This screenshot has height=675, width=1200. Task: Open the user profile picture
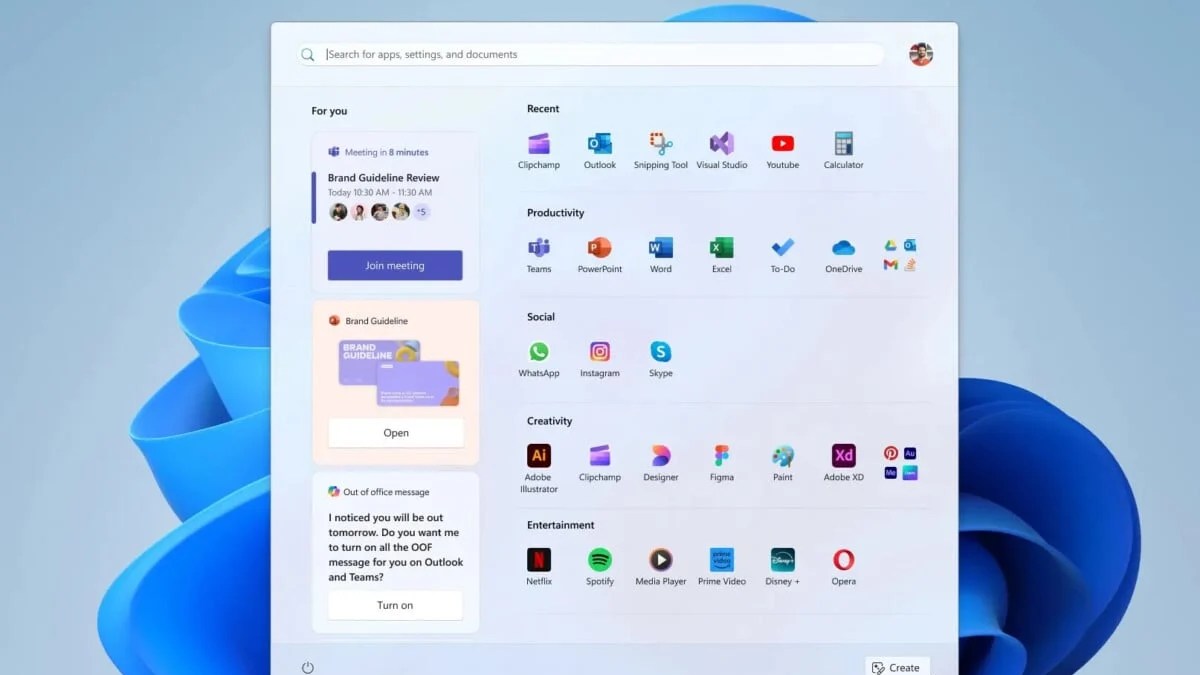[x=921, y=54]
